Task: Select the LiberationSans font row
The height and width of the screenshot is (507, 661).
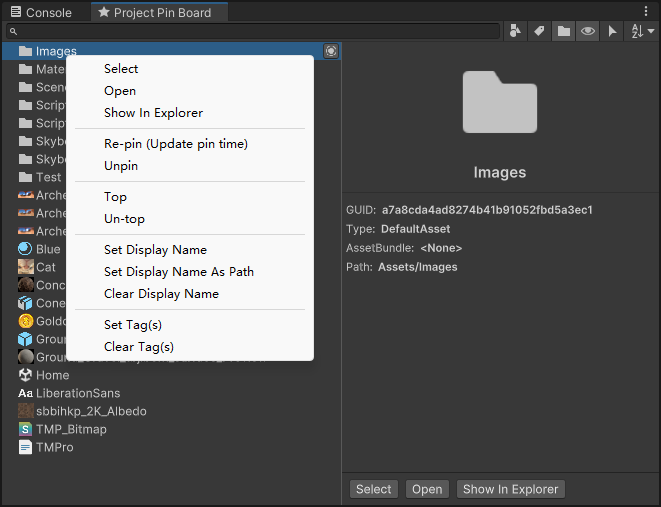Action: pyautogui.click(x=172, y=393)
